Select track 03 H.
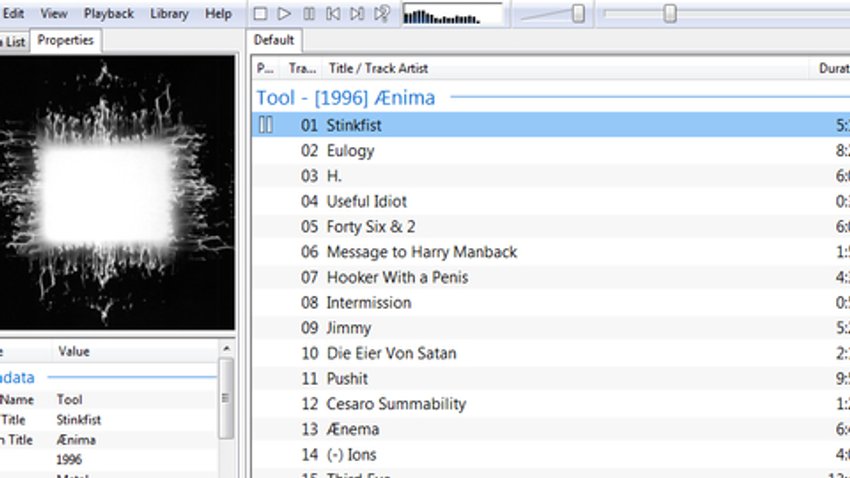Screen dimensions: 850x478 (551, 176)
